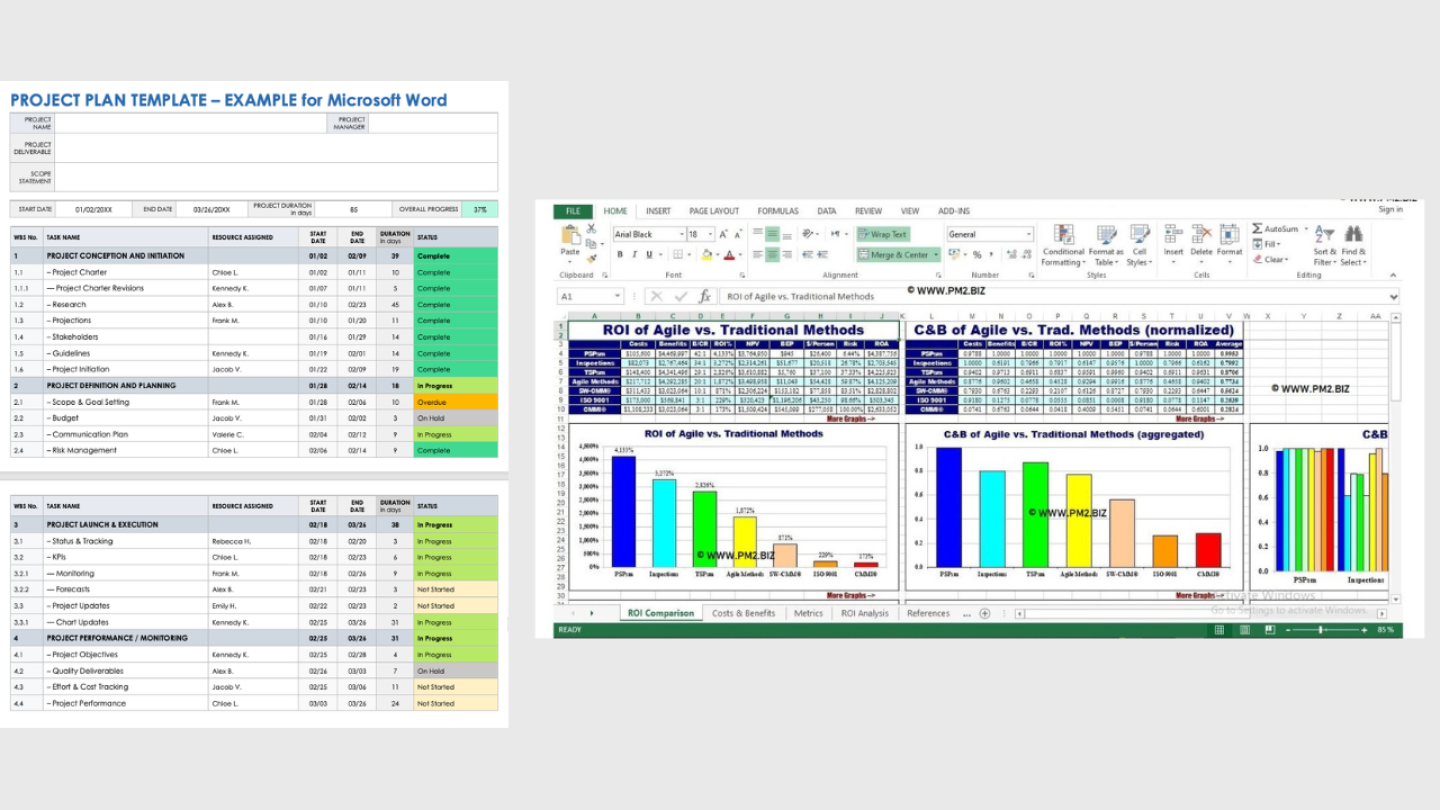The width and height of the screenshot is (1440, 810).
Task: Switch to Normal view in status bar
Action: tap(1219, 630)
